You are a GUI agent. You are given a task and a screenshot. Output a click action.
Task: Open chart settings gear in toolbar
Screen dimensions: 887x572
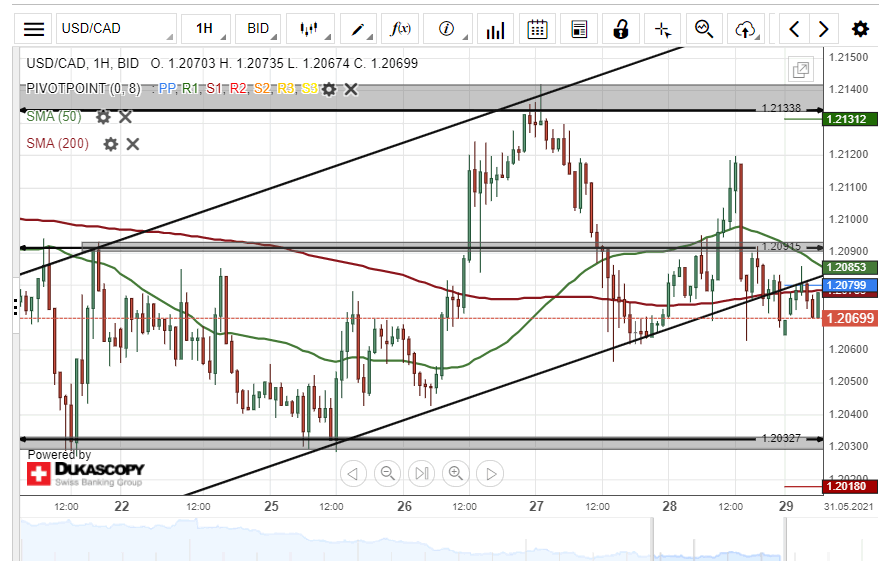tap(860, 29)
